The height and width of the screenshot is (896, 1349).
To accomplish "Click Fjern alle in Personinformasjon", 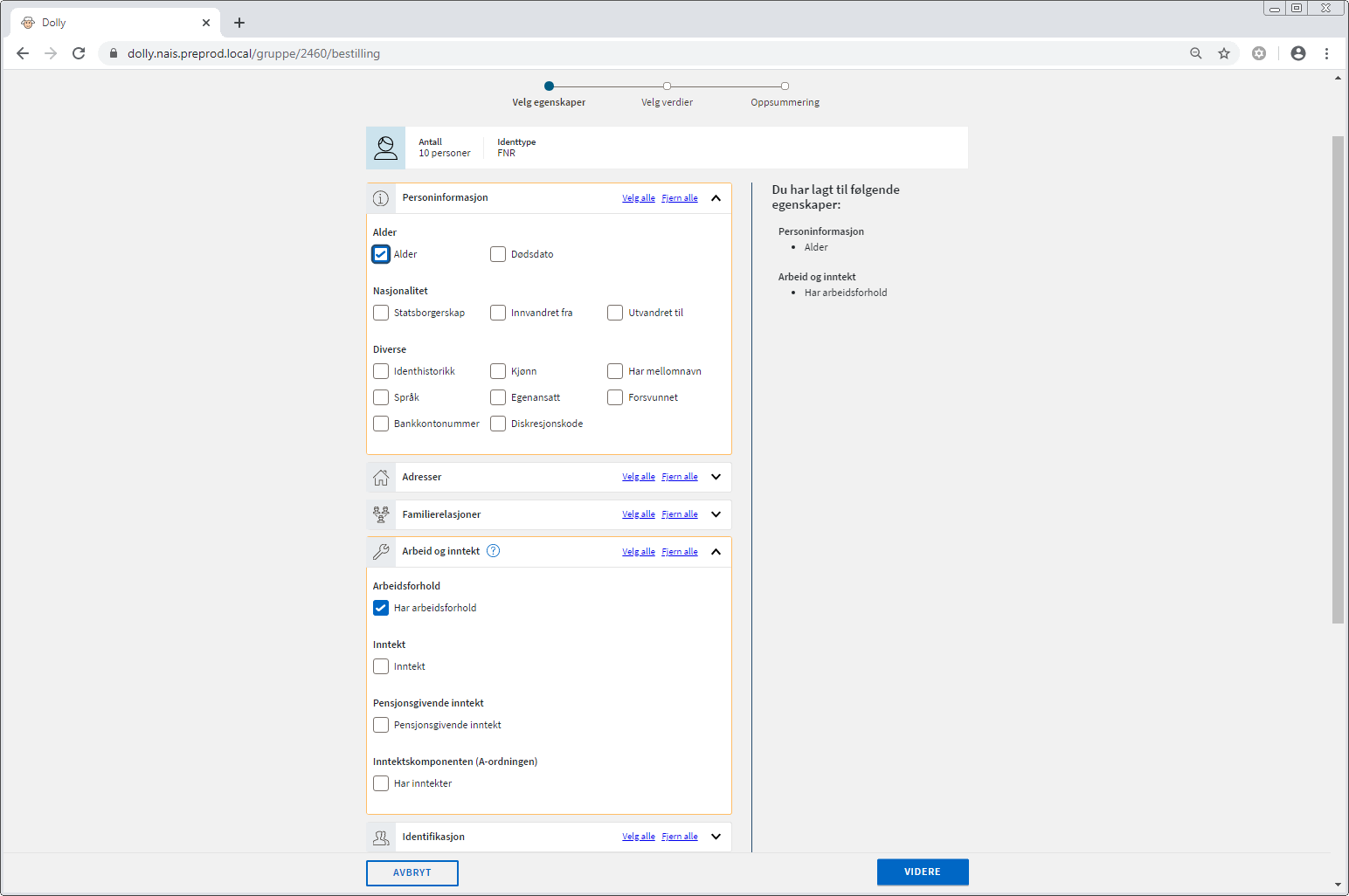I will [680, 198].
